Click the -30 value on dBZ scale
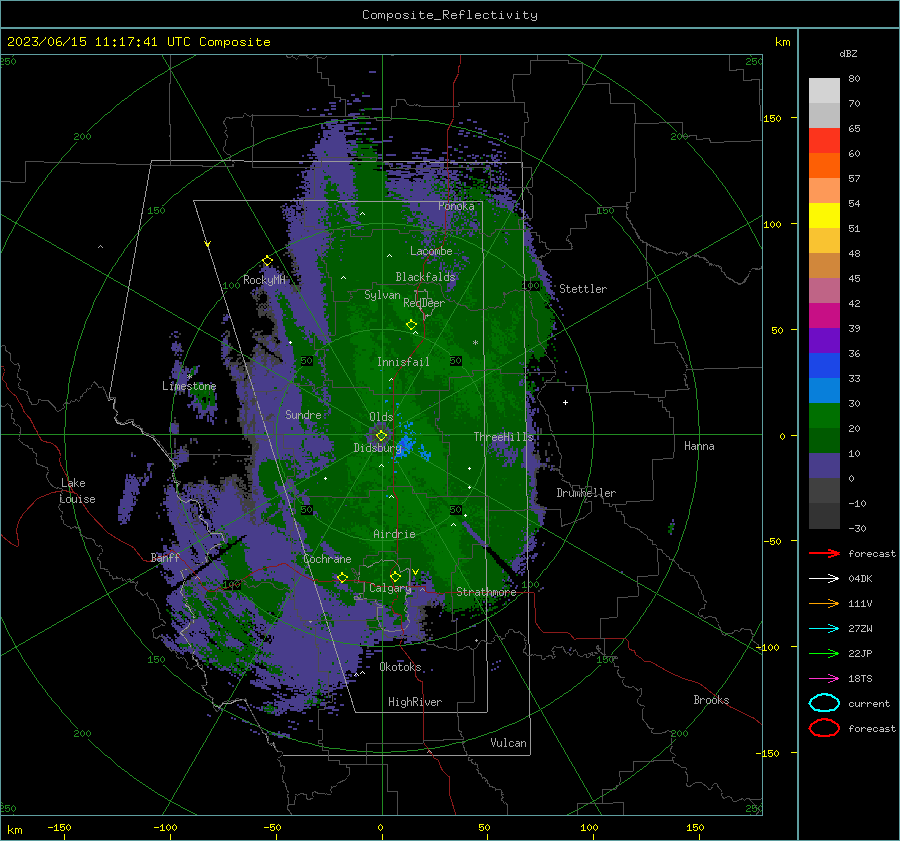 coord(857,528)
